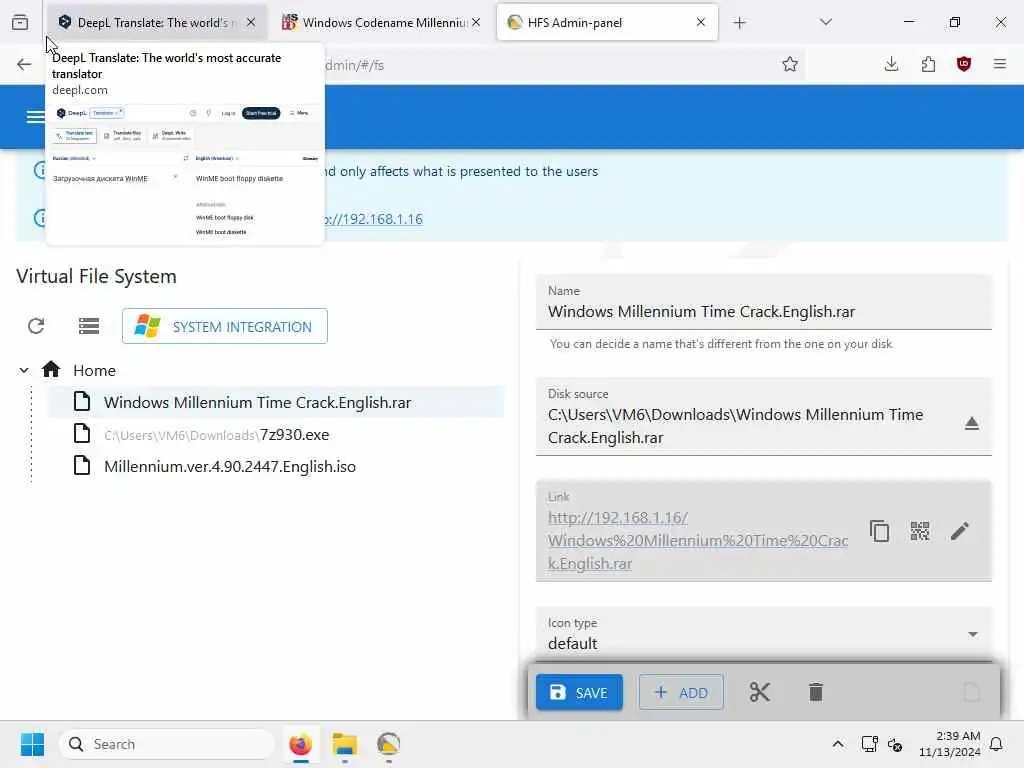Open System Integration
1024x768 pixels.
coord(225,326)
